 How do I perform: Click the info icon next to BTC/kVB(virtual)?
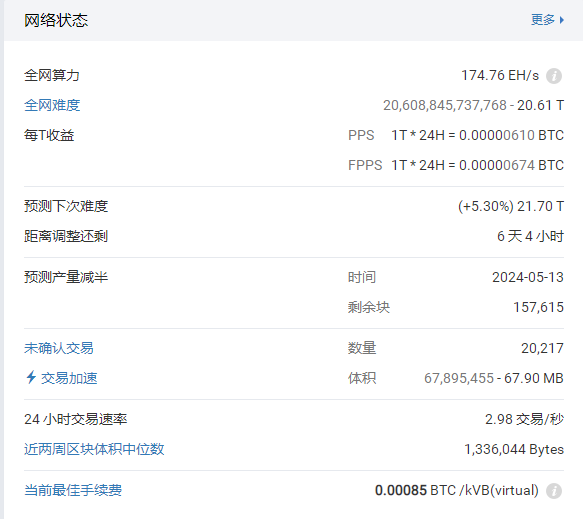click(554, 491)
